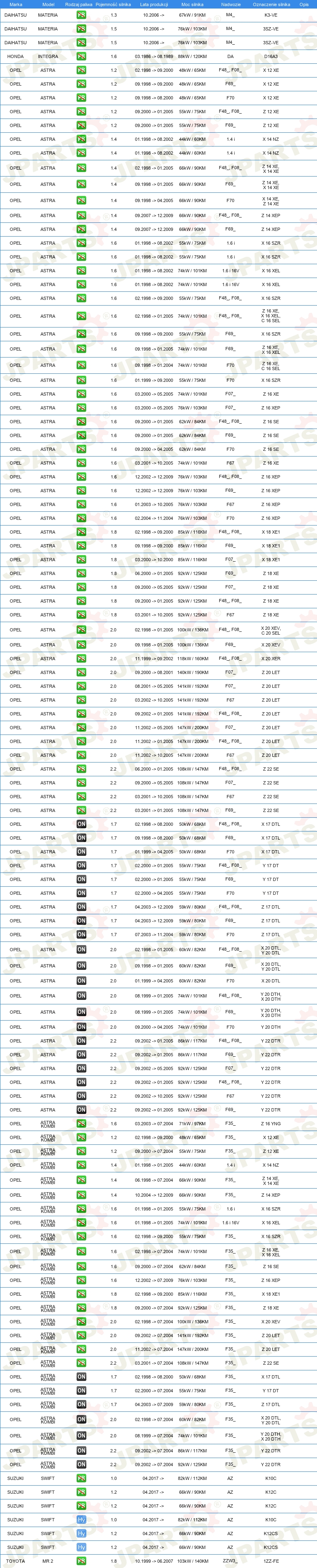This screenshot has height=1568, width=317.
Task: Click petrol icon in Astra Kombi X 12 XE row
Action: [x=81, y=1138]
